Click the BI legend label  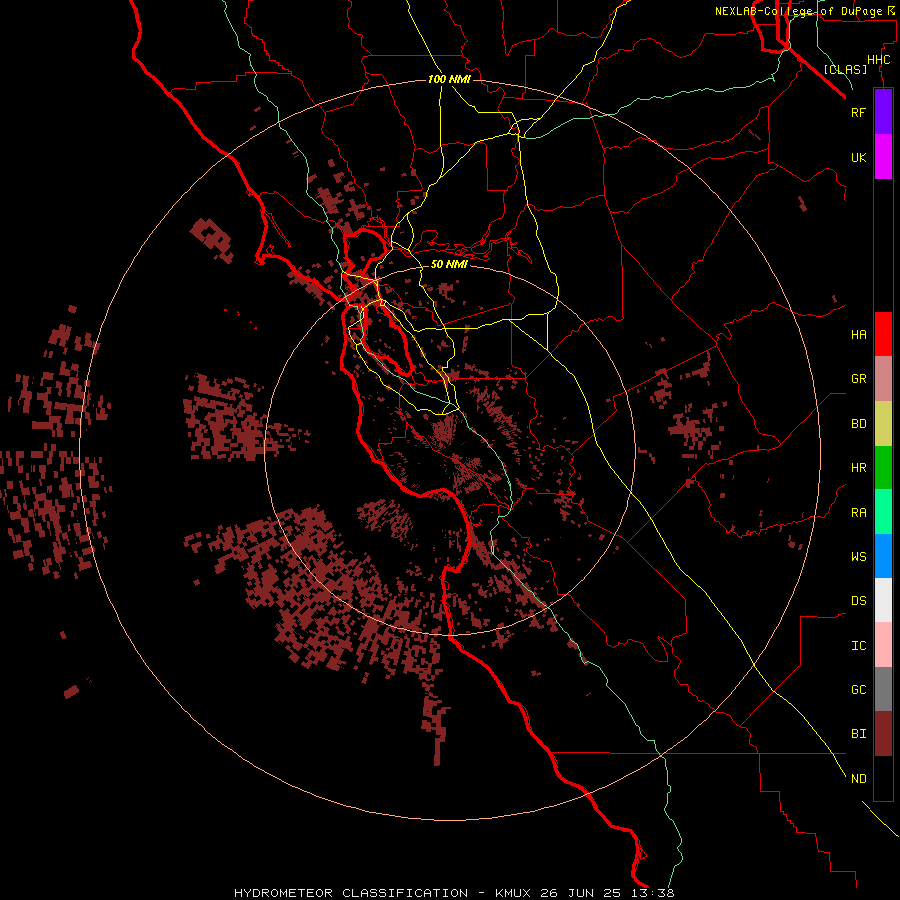[858, 734]
